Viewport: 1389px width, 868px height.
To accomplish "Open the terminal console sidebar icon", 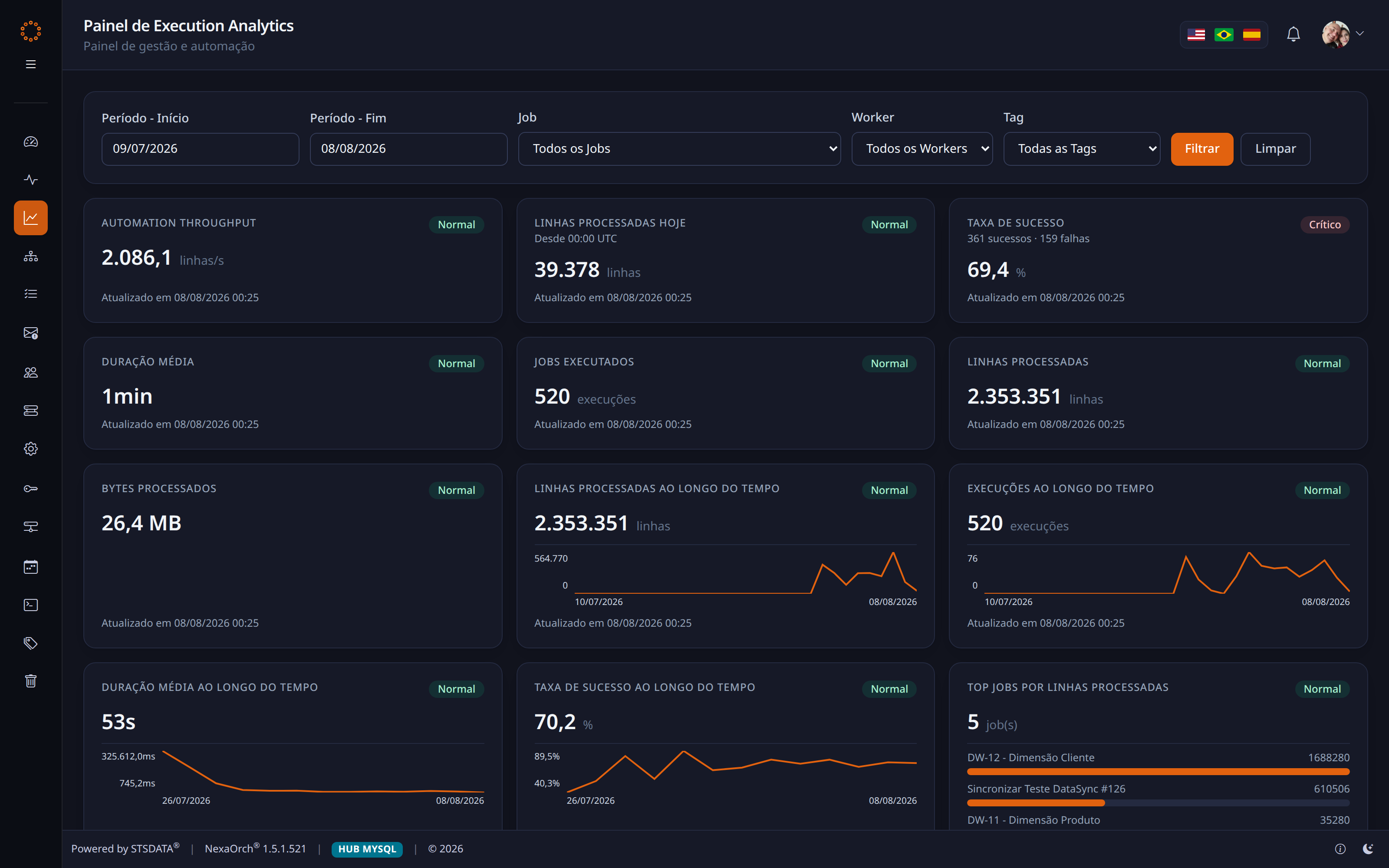I will click(31, 605).
